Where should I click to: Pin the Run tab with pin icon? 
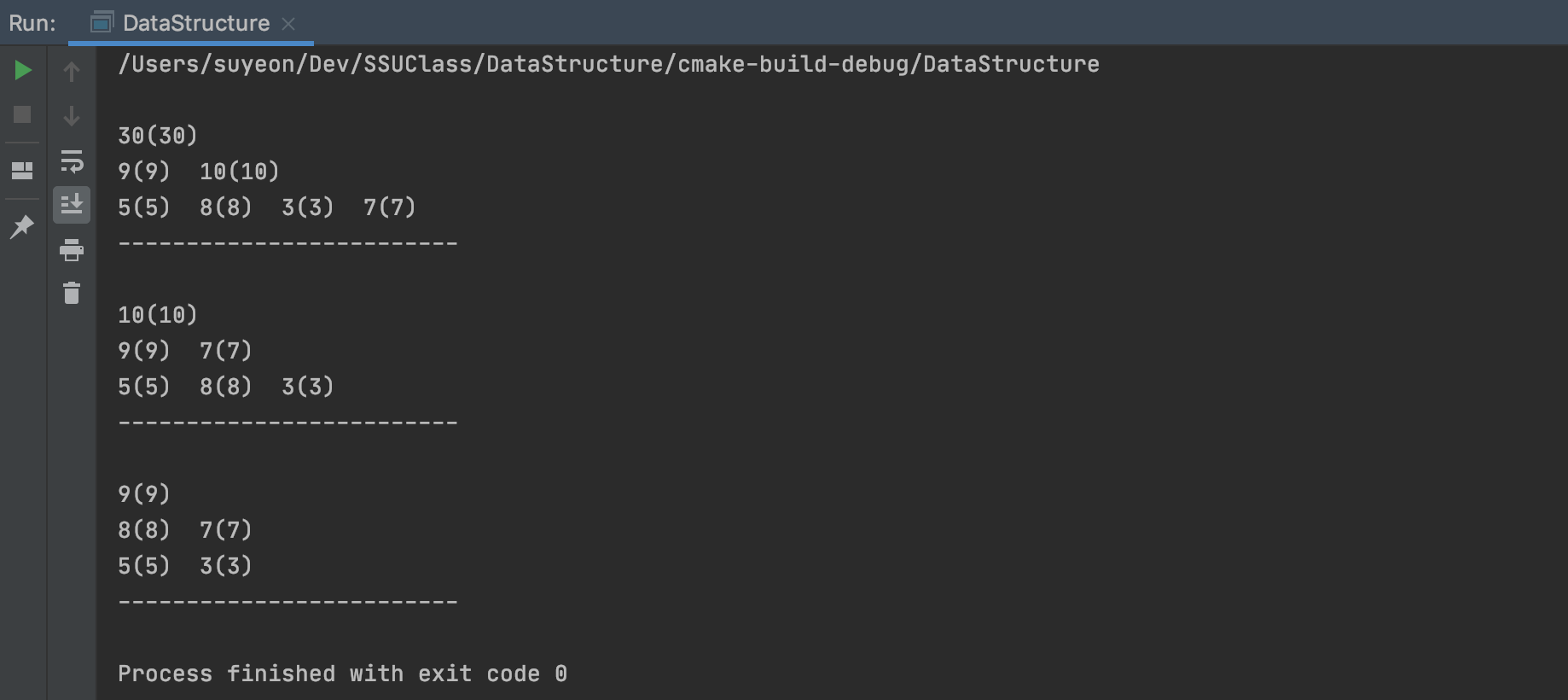[22, 226]
